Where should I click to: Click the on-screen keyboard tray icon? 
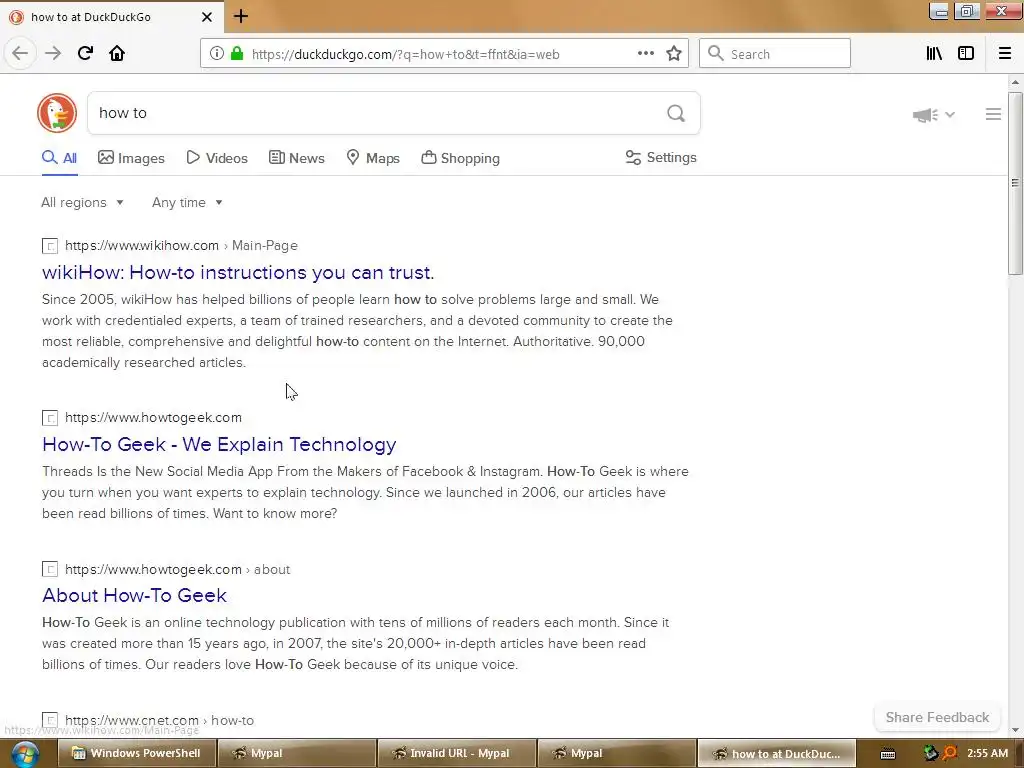coord(888,754)
